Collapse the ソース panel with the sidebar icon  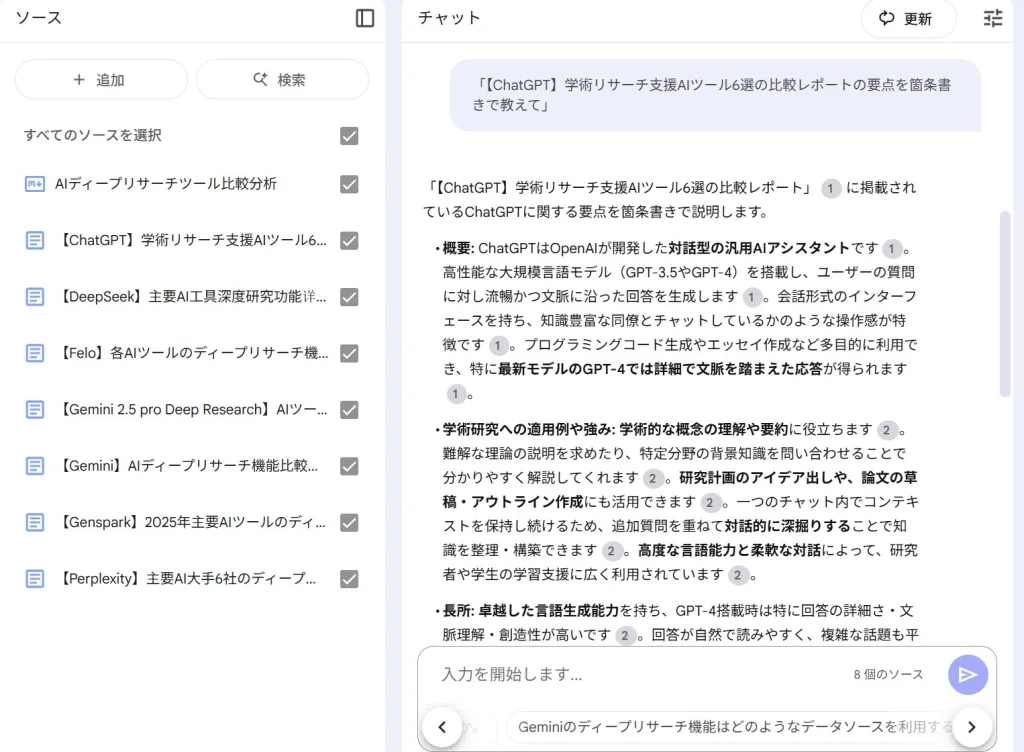click(365, 18)
